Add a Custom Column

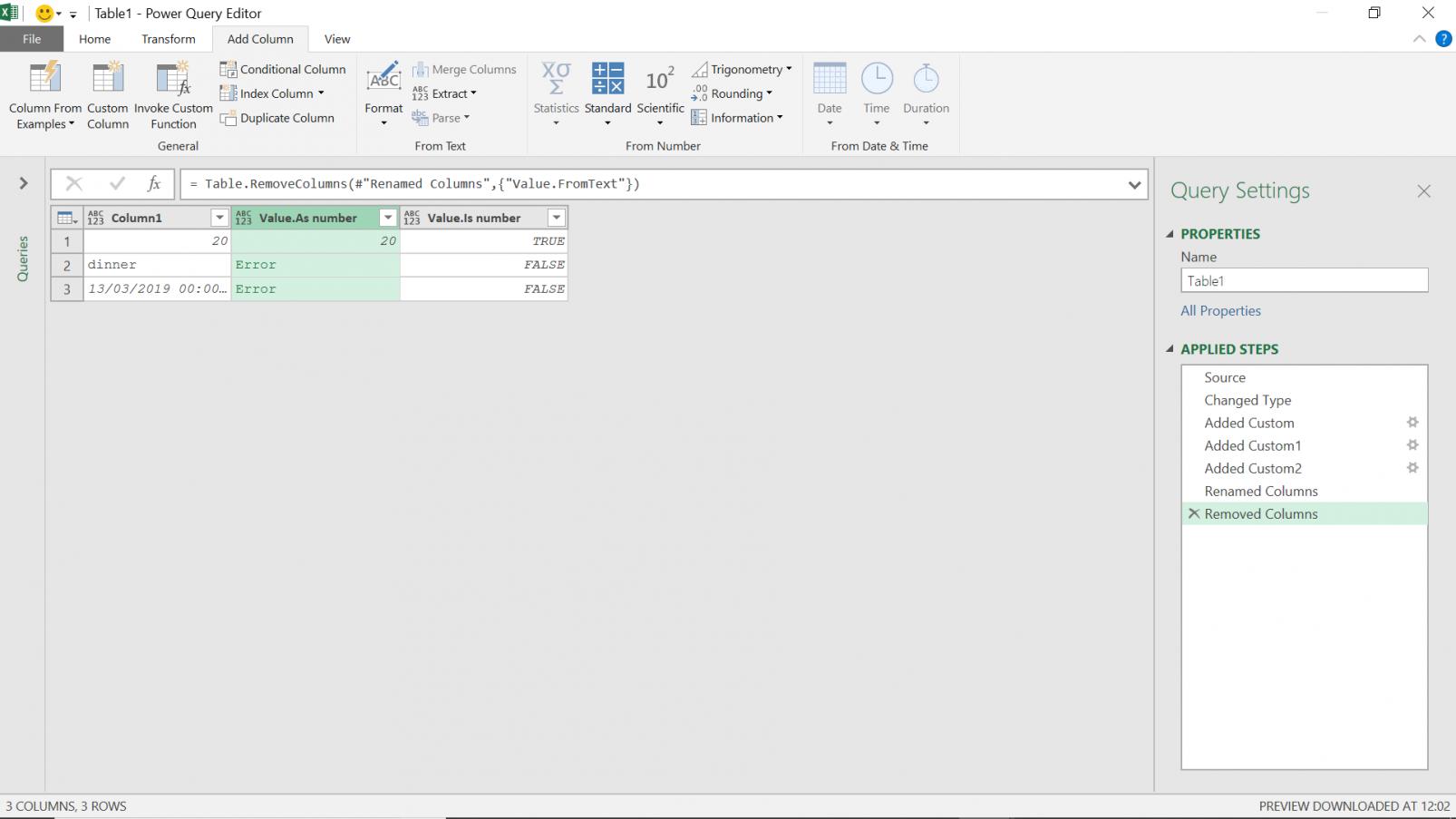[108, 95]
